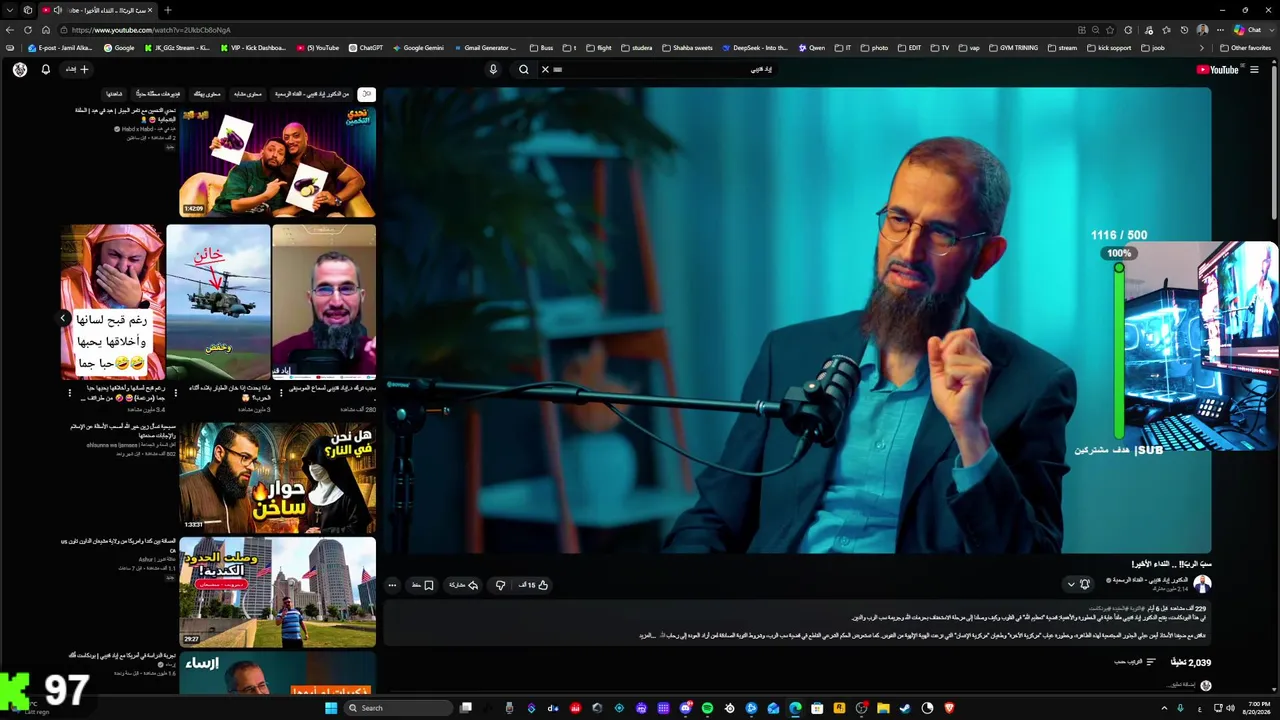Screen dimensions: 1280x720
Task: Open the browser Chat sidebar button
Action: click(x=1247, y=30)
